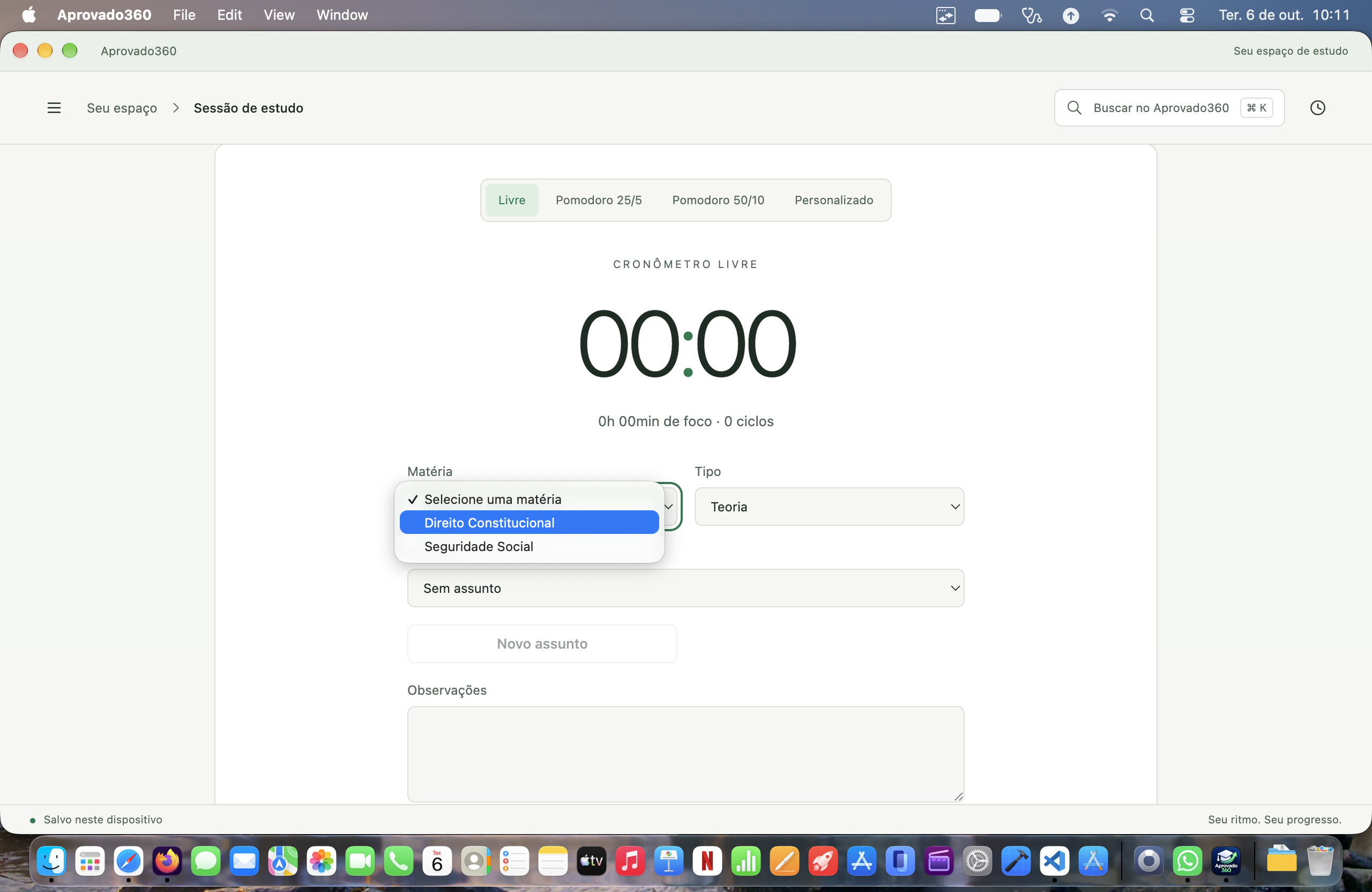The height and width of the screenshot is (892, 1372).
Task: Open System Settings from the Dock
Action: (x=977, y=861)
